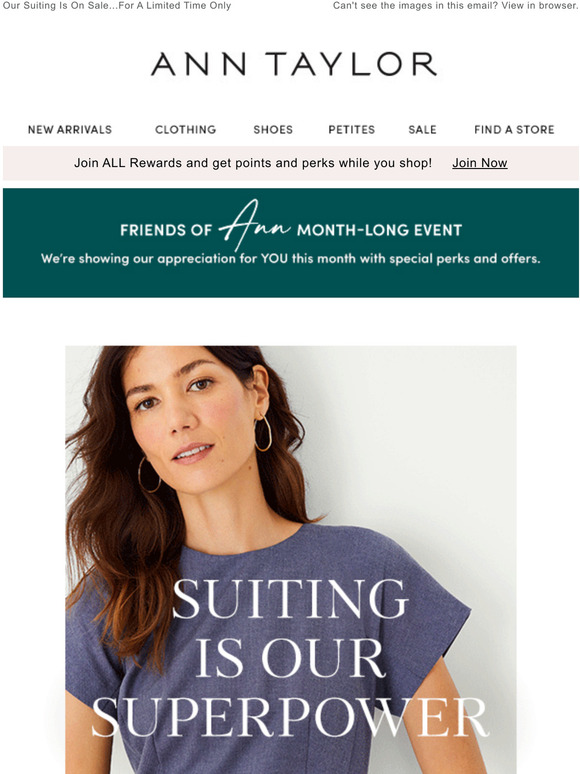Click the Join Now link
The height and width of the screenshot is (774, 580).
pos(480,163)
